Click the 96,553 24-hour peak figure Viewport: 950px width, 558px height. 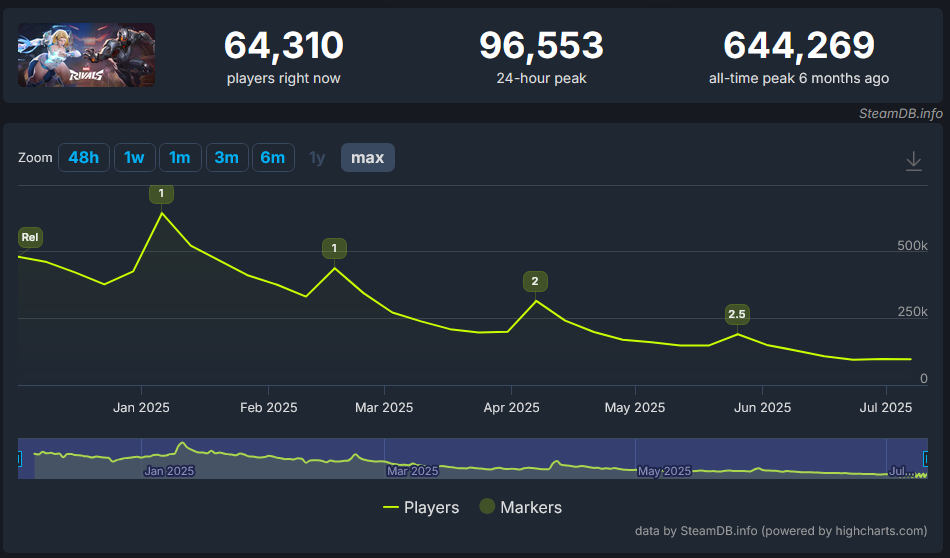(x=541, y=45)
